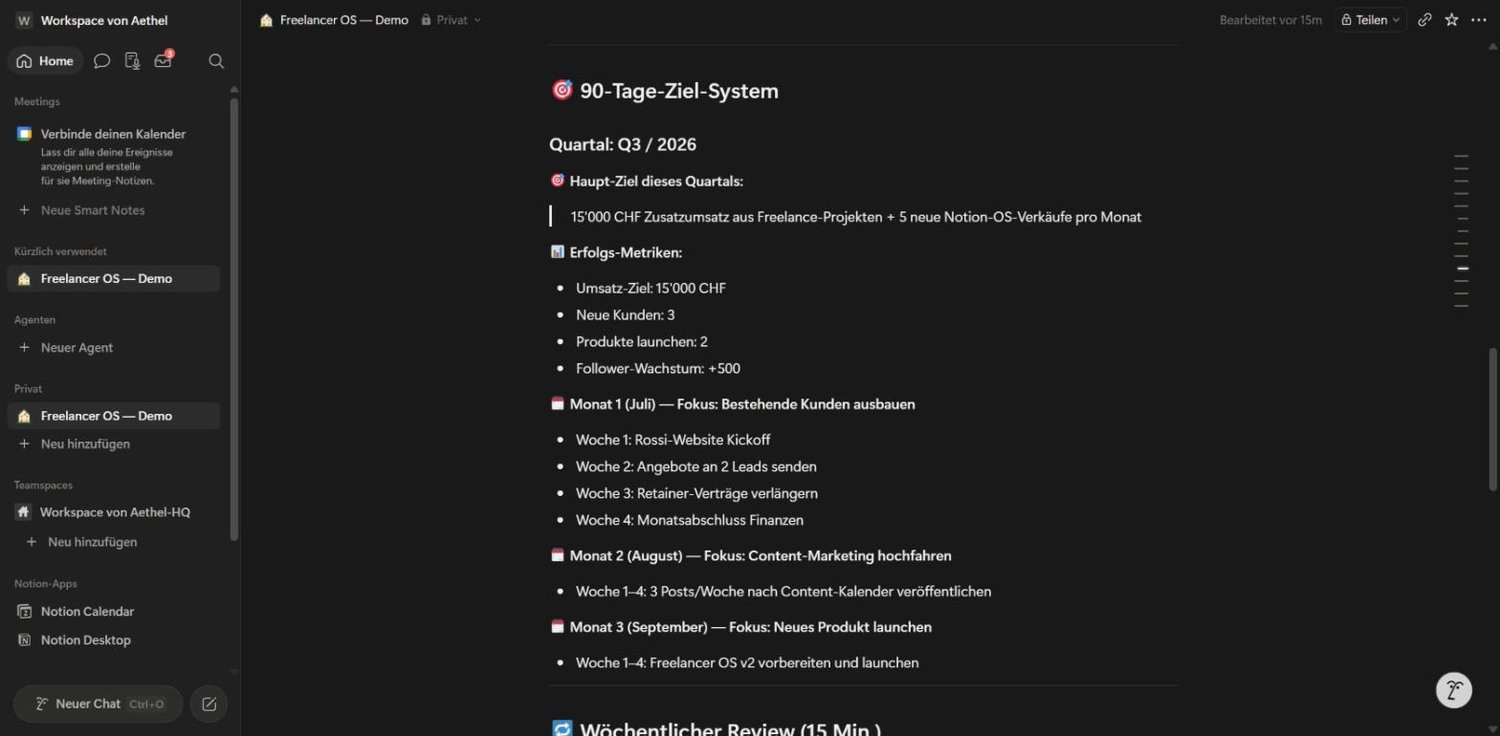Viewport: 1500px width, 736px height.
Task: Click the search magnifier icon in sidebar
Action: [216, 61]
